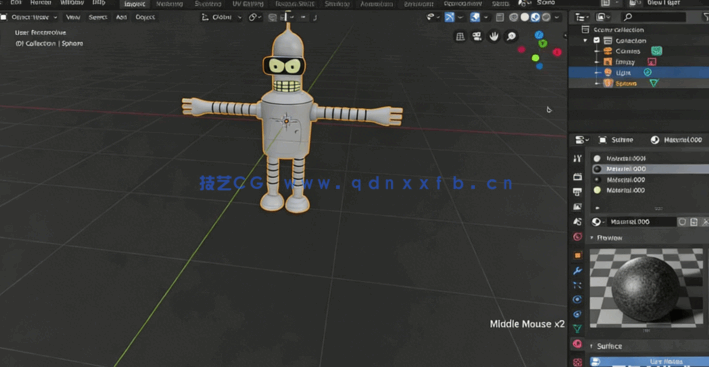Open the Output properties printer icon

(577, 192)
